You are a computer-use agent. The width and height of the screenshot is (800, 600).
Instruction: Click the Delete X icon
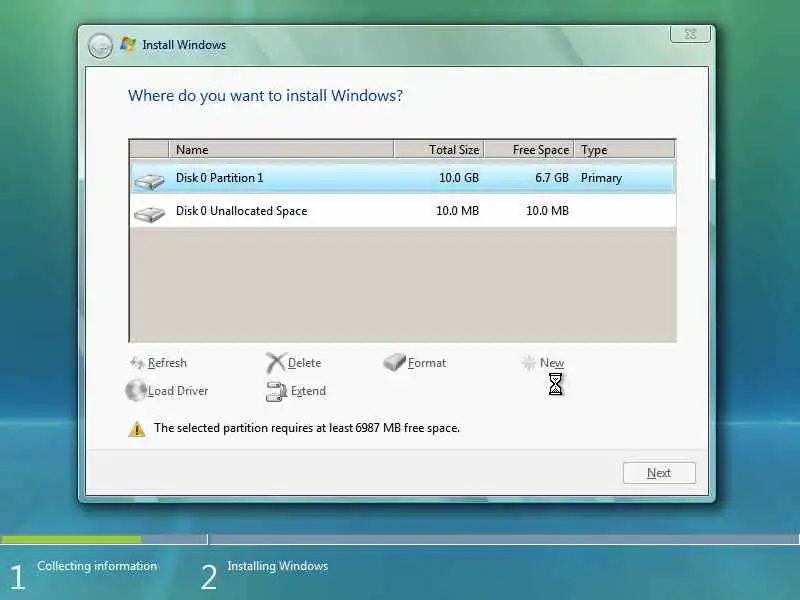point(276,363)
